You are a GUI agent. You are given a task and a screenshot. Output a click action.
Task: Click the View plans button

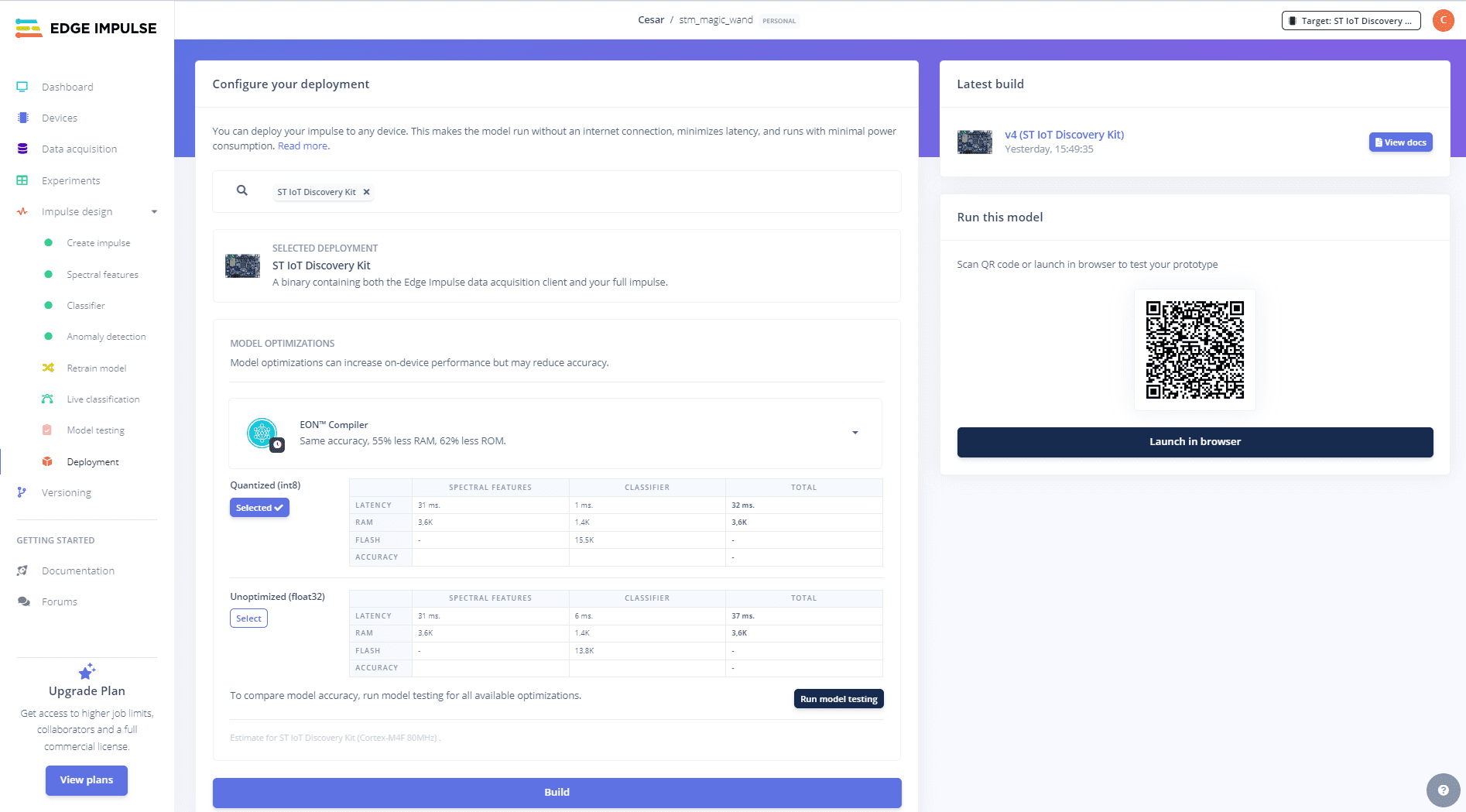pos(87,780)
